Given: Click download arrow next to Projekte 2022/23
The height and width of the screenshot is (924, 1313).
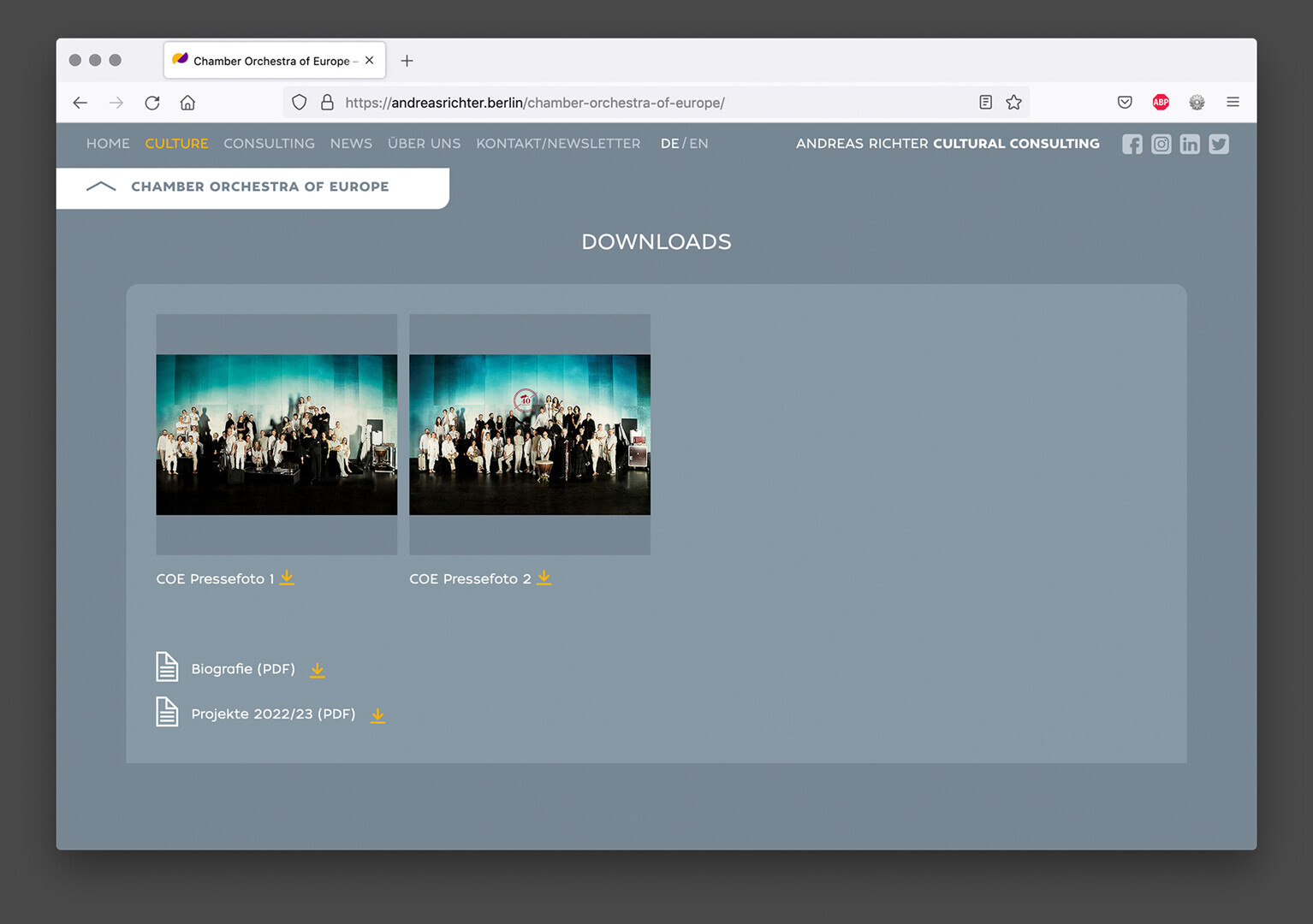Looking at the screenshot, I should (377, 715).
